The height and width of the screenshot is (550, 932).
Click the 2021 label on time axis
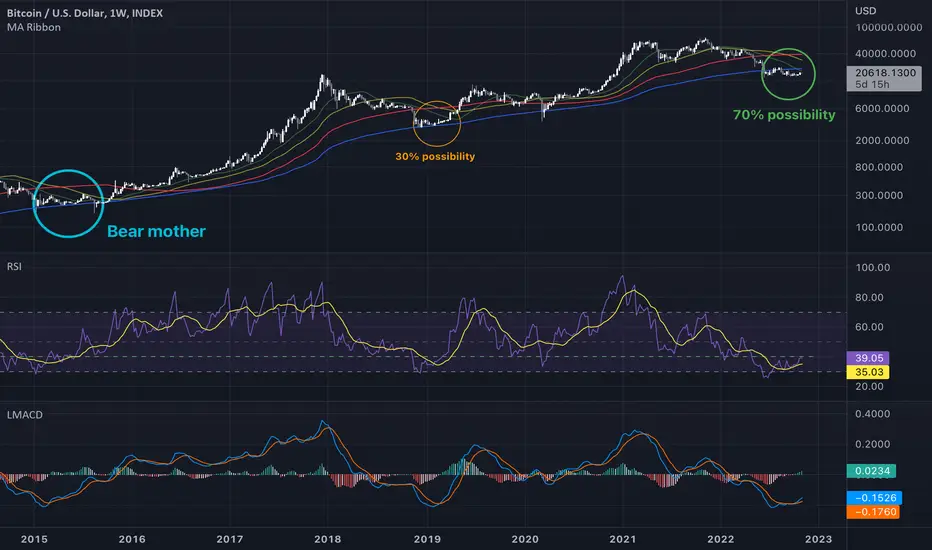623,539
